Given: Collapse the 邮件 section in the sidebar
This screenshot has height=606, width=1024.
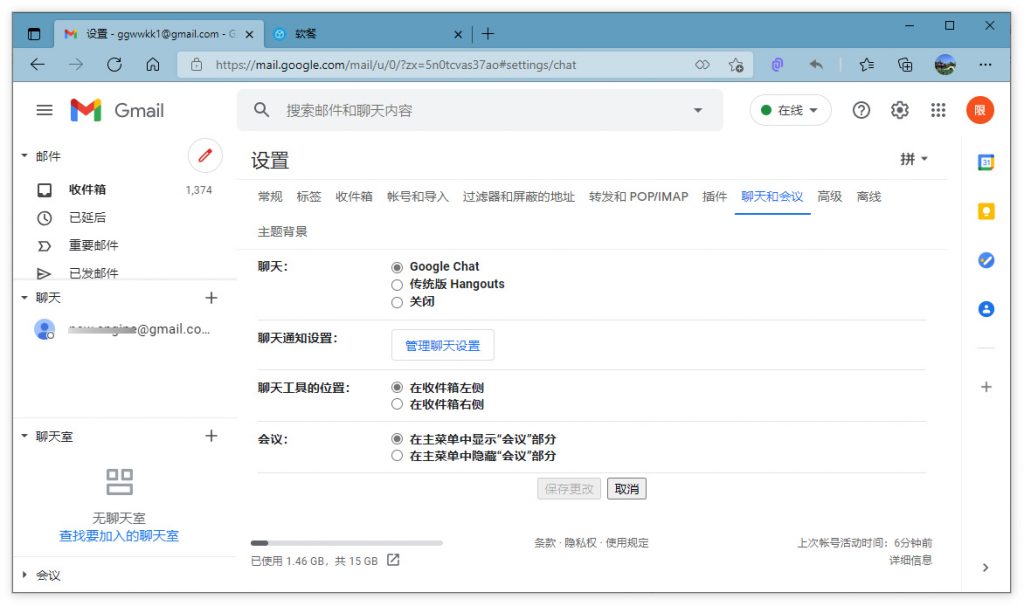Looking at the screenshot, I should coord(24,155).
